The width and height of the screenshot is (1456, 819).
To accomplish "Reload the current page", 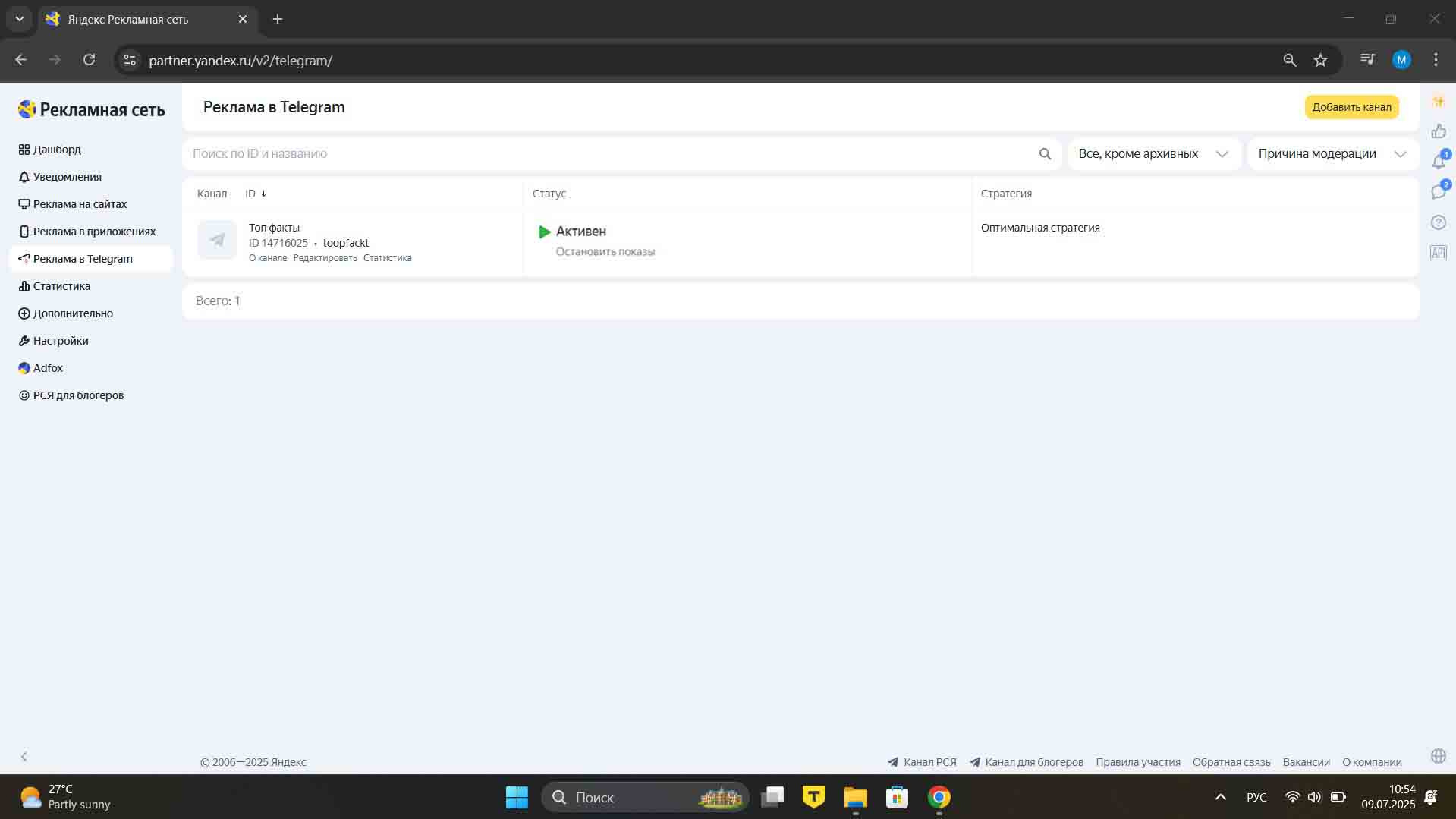I will coord(90,60).
